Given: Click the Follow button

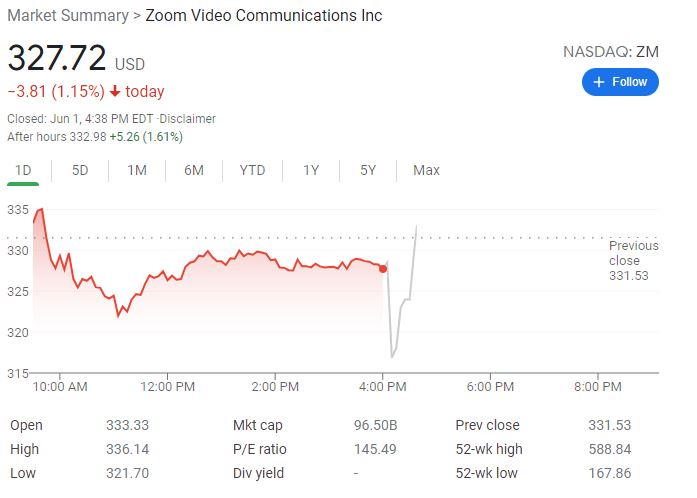Looking at the screenshot, I should click(620, 82).
